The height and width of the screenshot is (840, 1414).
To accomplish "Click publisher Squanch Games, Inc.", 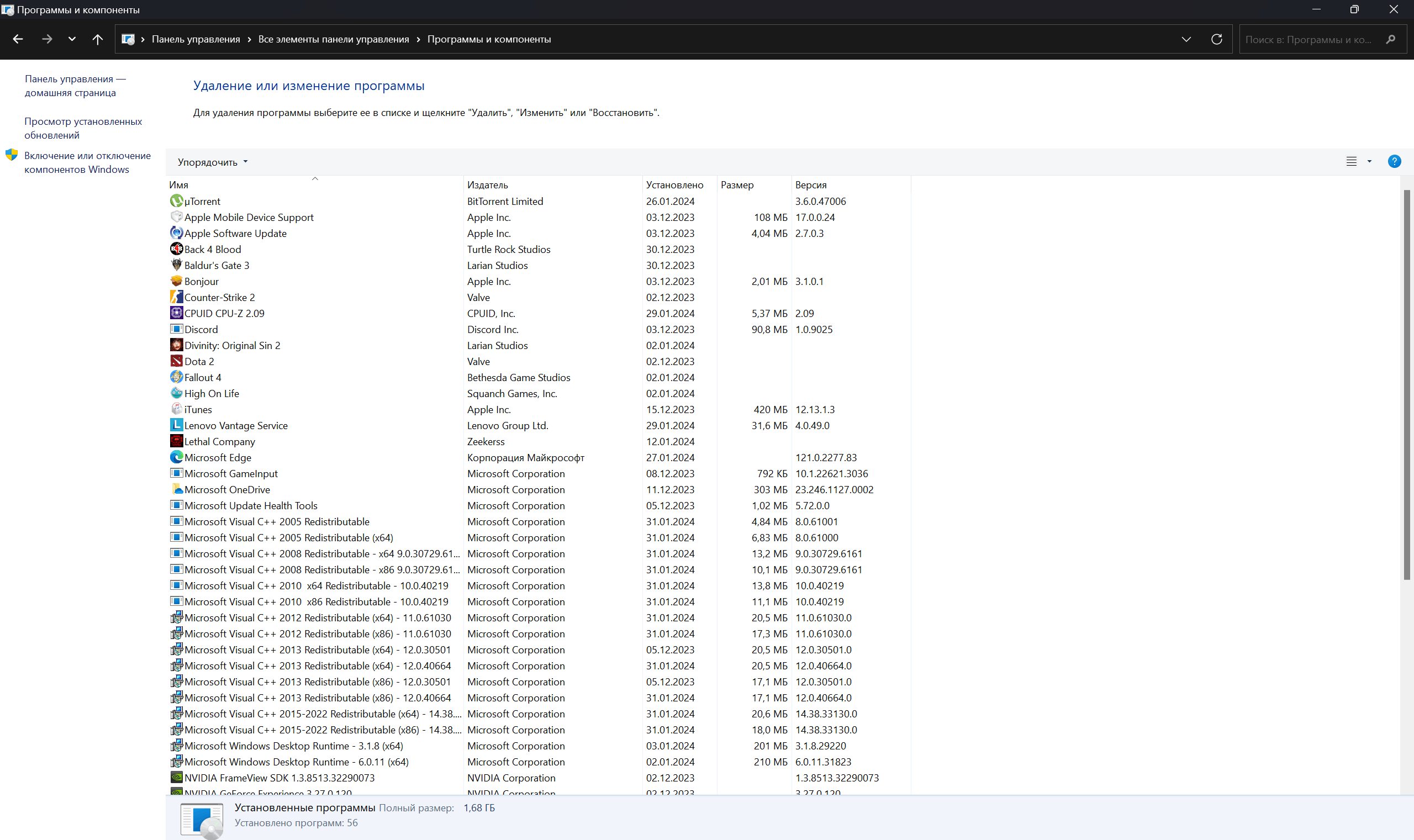I will pos(511,393).
